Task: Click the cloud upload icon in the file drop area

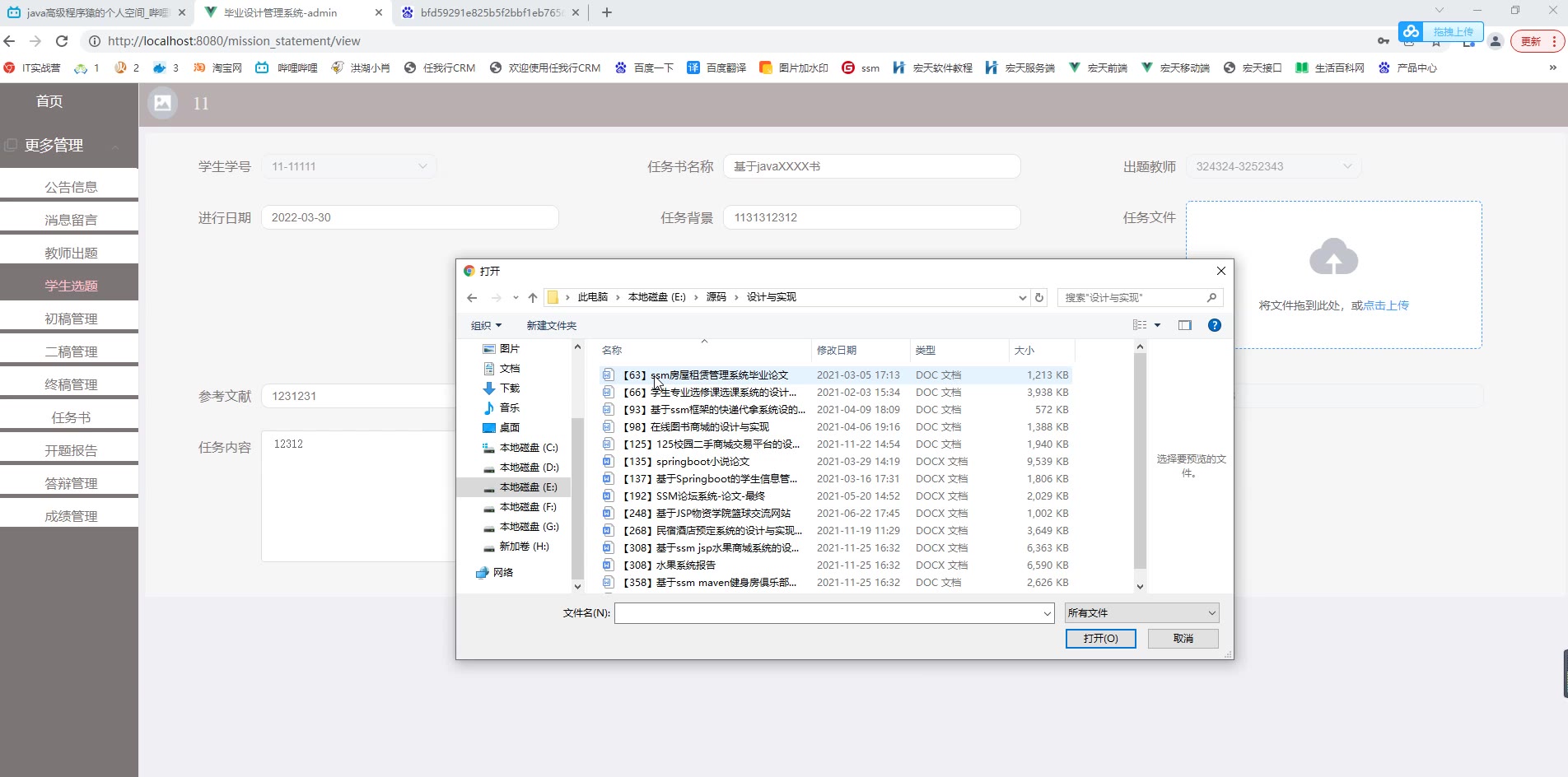Action: click(x=1333, y=257)
